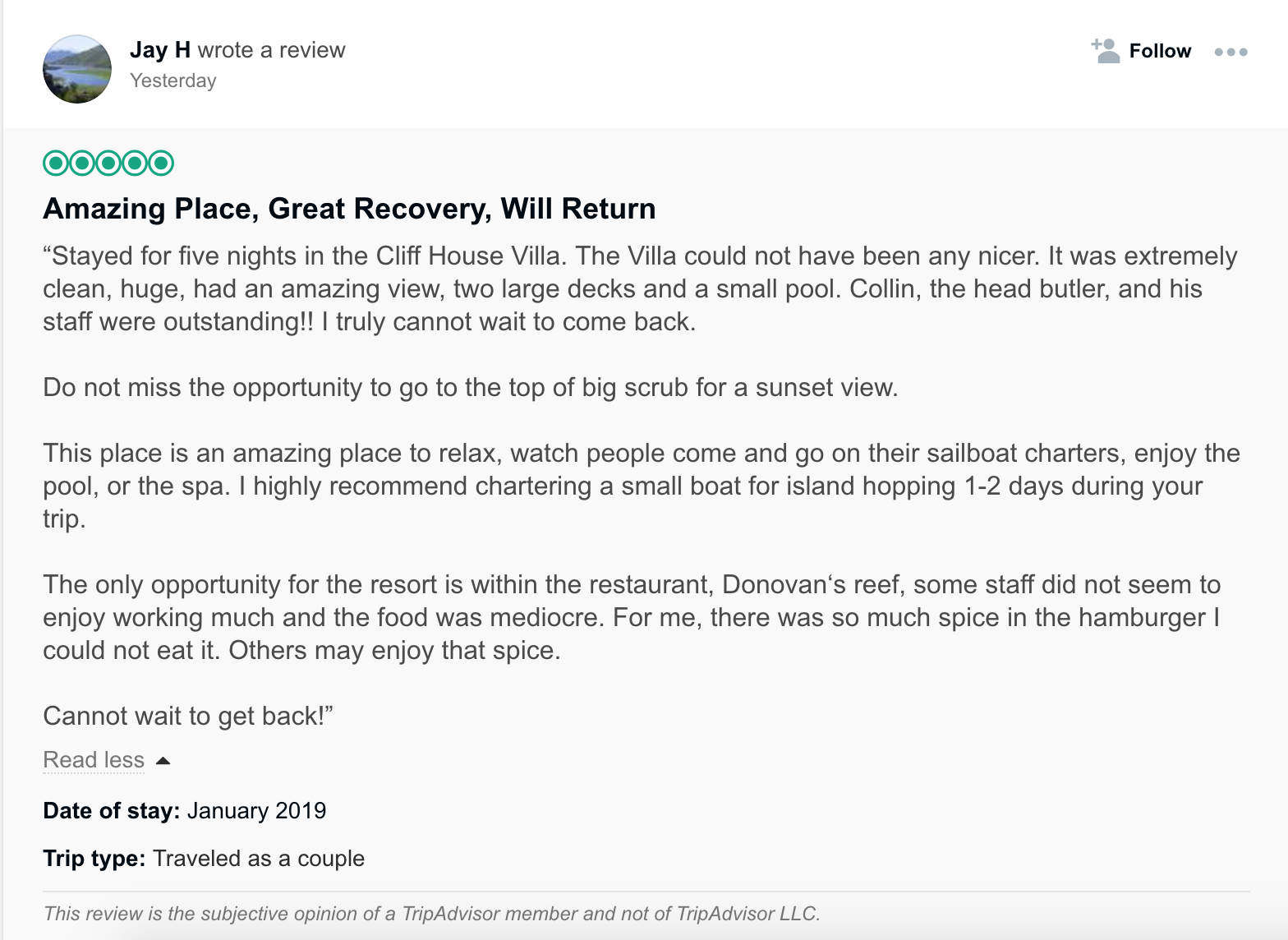Click the 'wrote a review' text

(x=271, y=50)
